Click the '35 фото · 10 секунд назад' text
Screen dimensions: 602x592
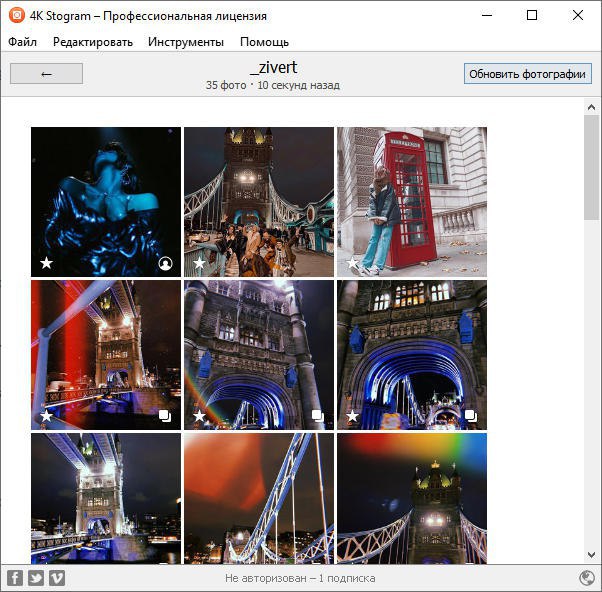coord(273,85)
